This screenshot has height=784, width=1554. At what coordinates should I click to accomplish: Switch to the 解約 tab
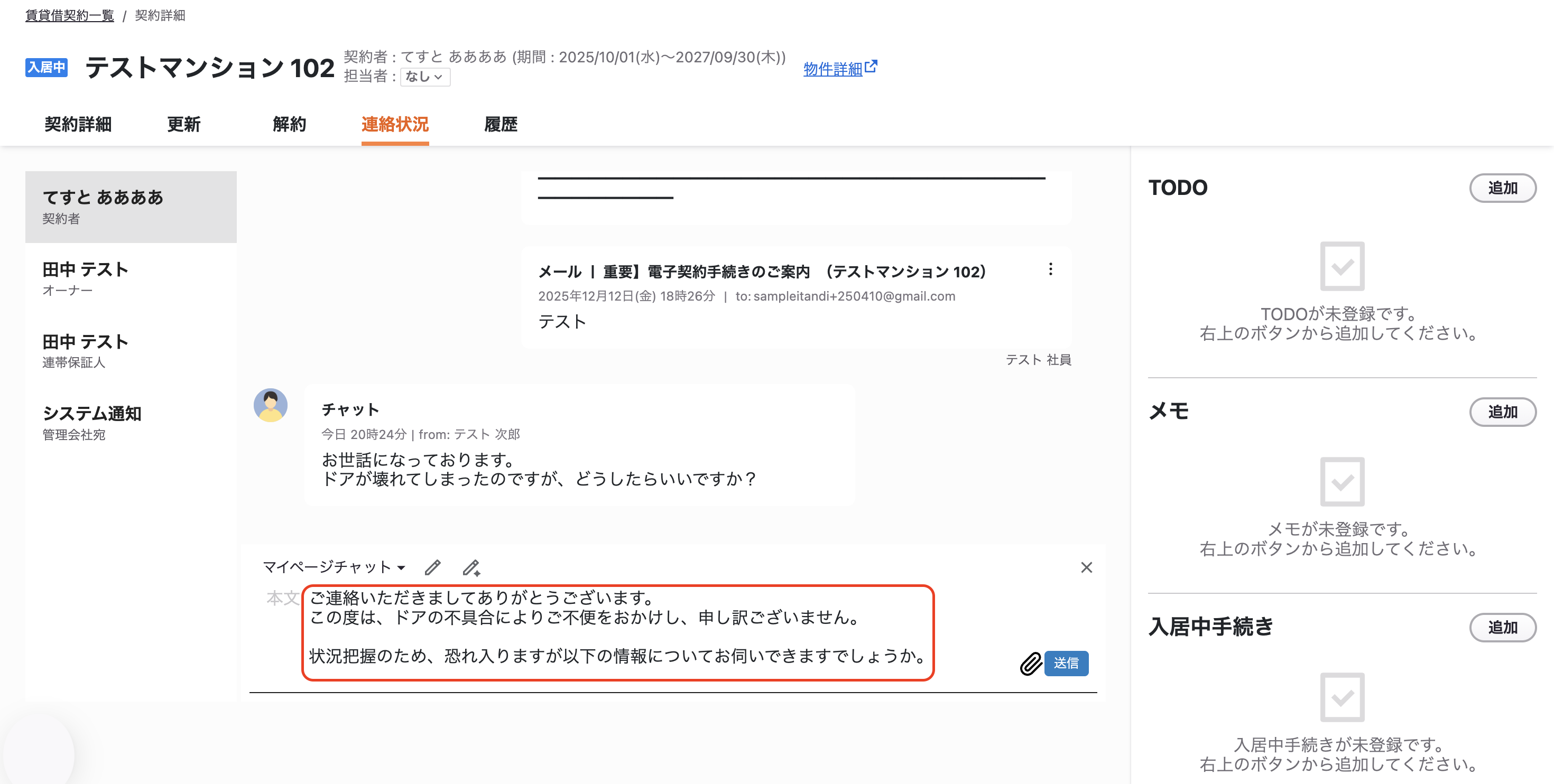pos(289,124)
